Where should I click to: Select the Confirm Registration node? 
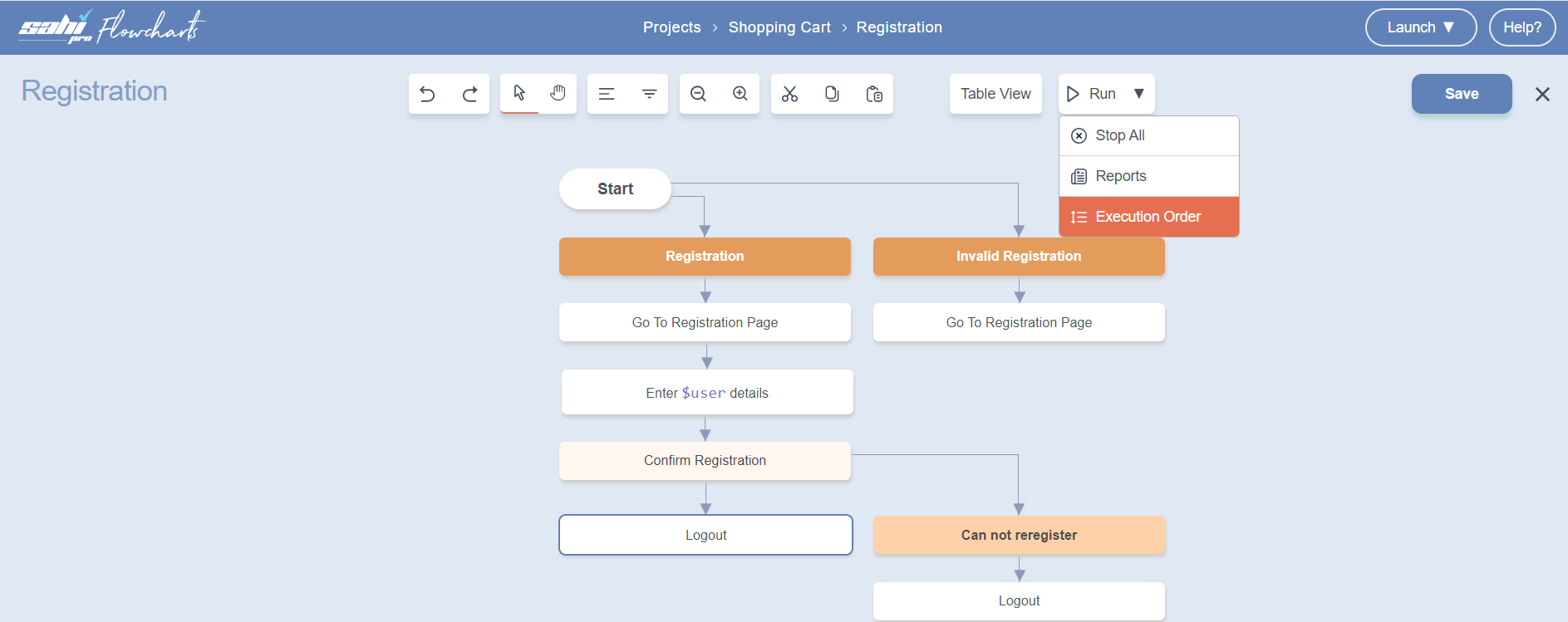pos(705,461)
